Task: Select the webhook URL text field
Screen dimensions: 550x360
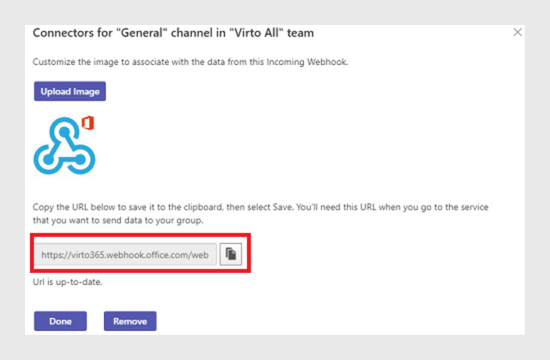Action: [125, 254]
